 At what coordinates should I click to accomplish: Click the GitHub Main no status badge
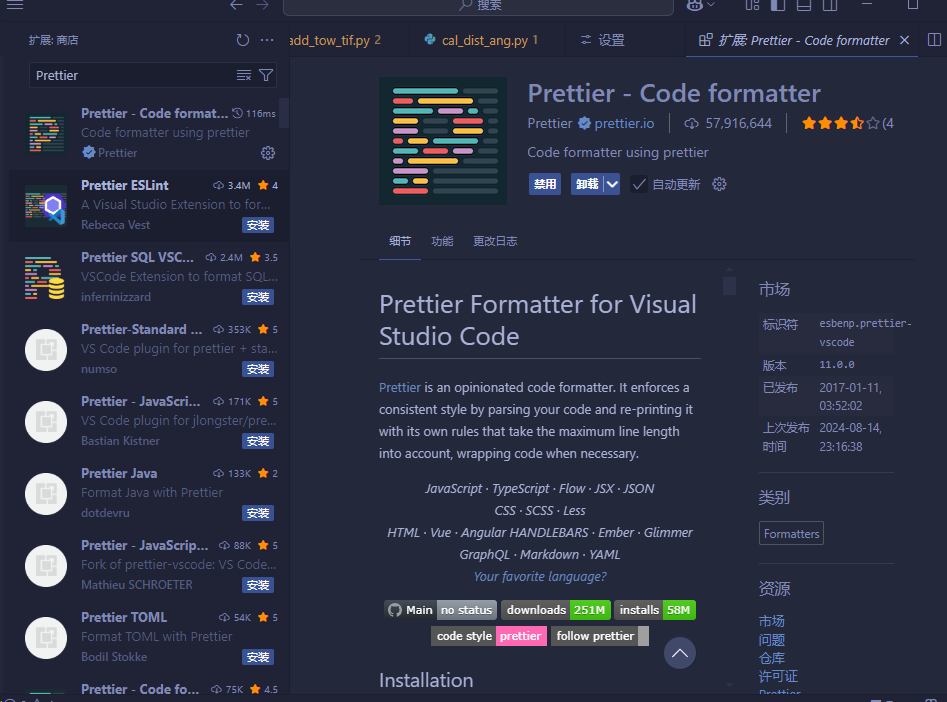tap(440, 610)
